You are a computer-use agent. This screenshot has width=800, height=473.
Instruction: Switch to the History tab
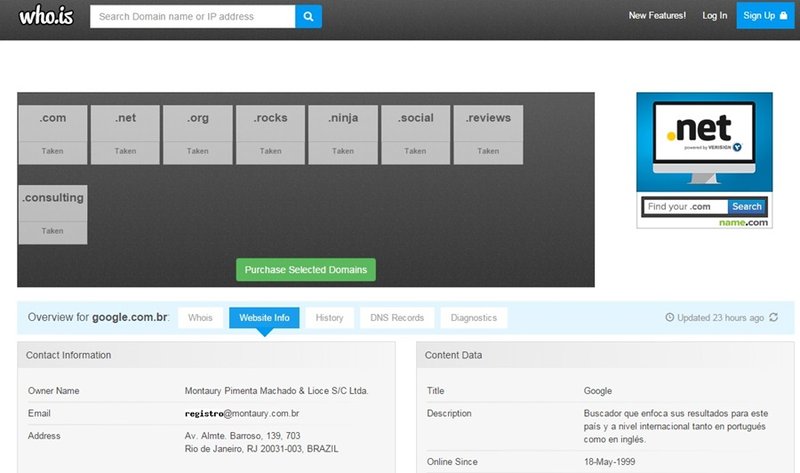click(x=329, y=317)
